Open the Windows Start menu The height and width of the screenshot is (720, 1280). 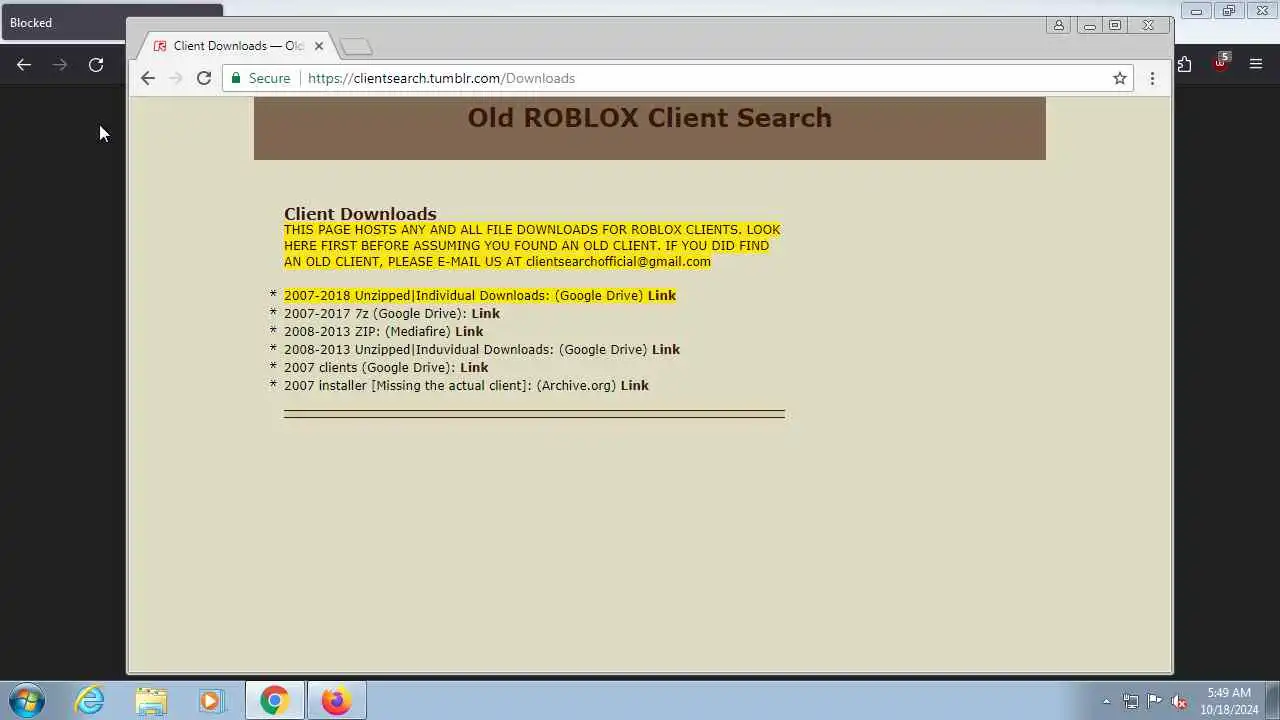(27, 700)
